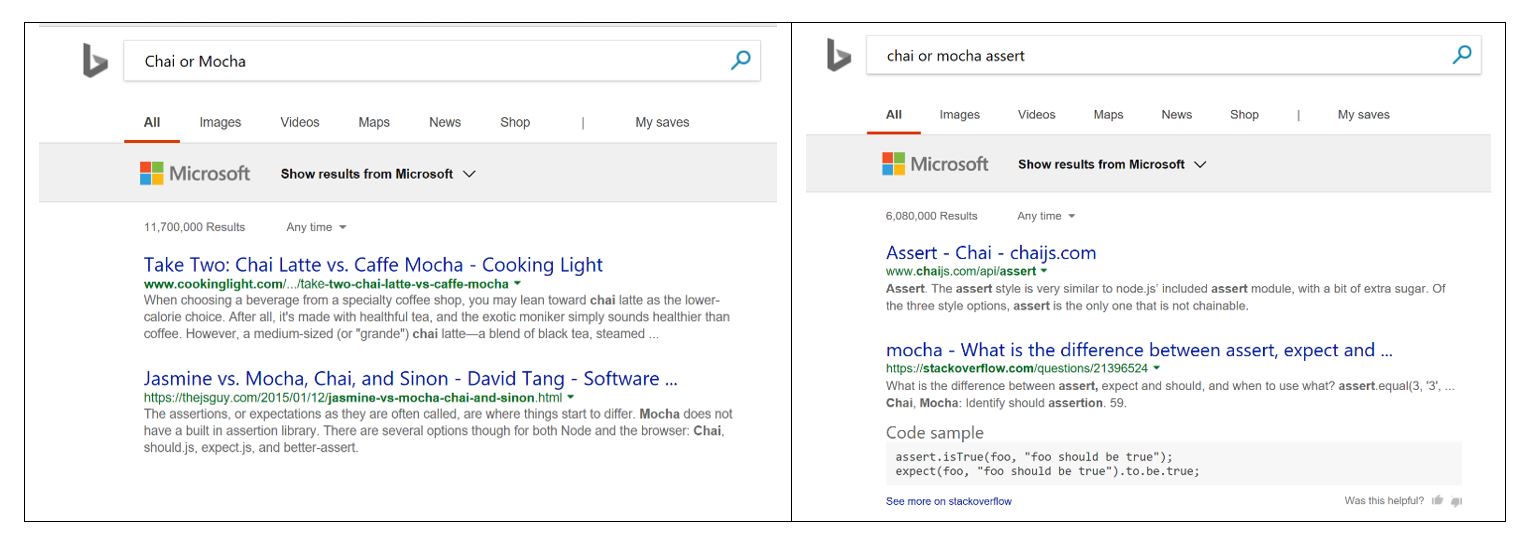This screenshot has width=1523, height=539.
Task: Click thumbs down next to 'Was this helpful?'
Action: pyautogui.click(x=1456, y=501)
